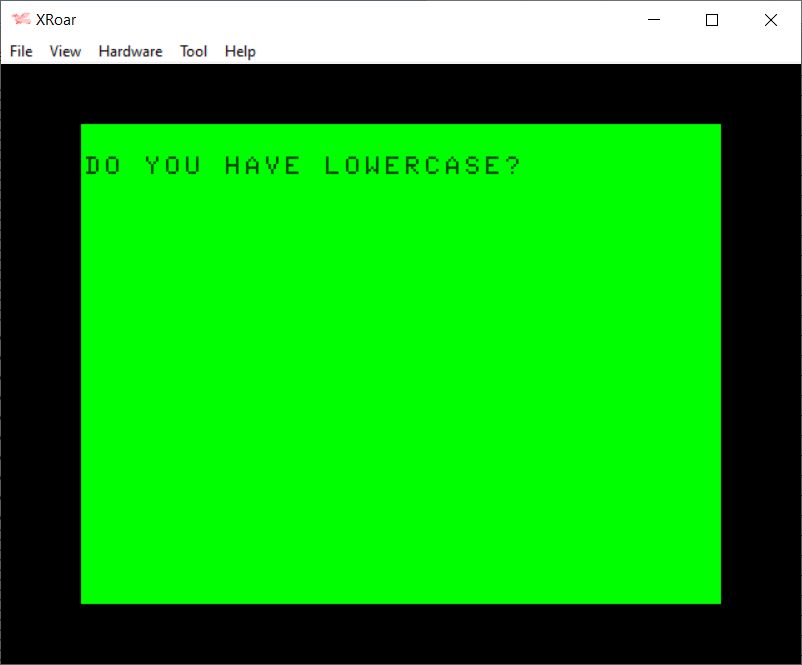This screenshot has width=802, height=665.
Task: Click the XRoar title text
Action: tap(56, 20)
